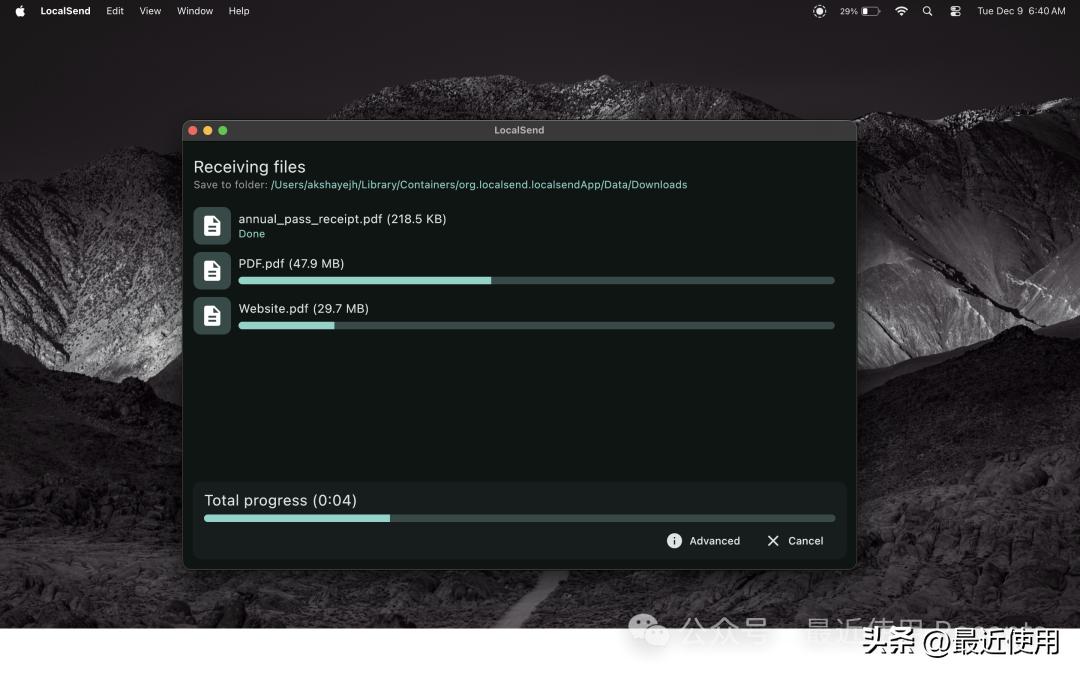Click the PDF.pdf transfer progress bar
This screenshot has width=1080, height=675.
pos(536,281)
